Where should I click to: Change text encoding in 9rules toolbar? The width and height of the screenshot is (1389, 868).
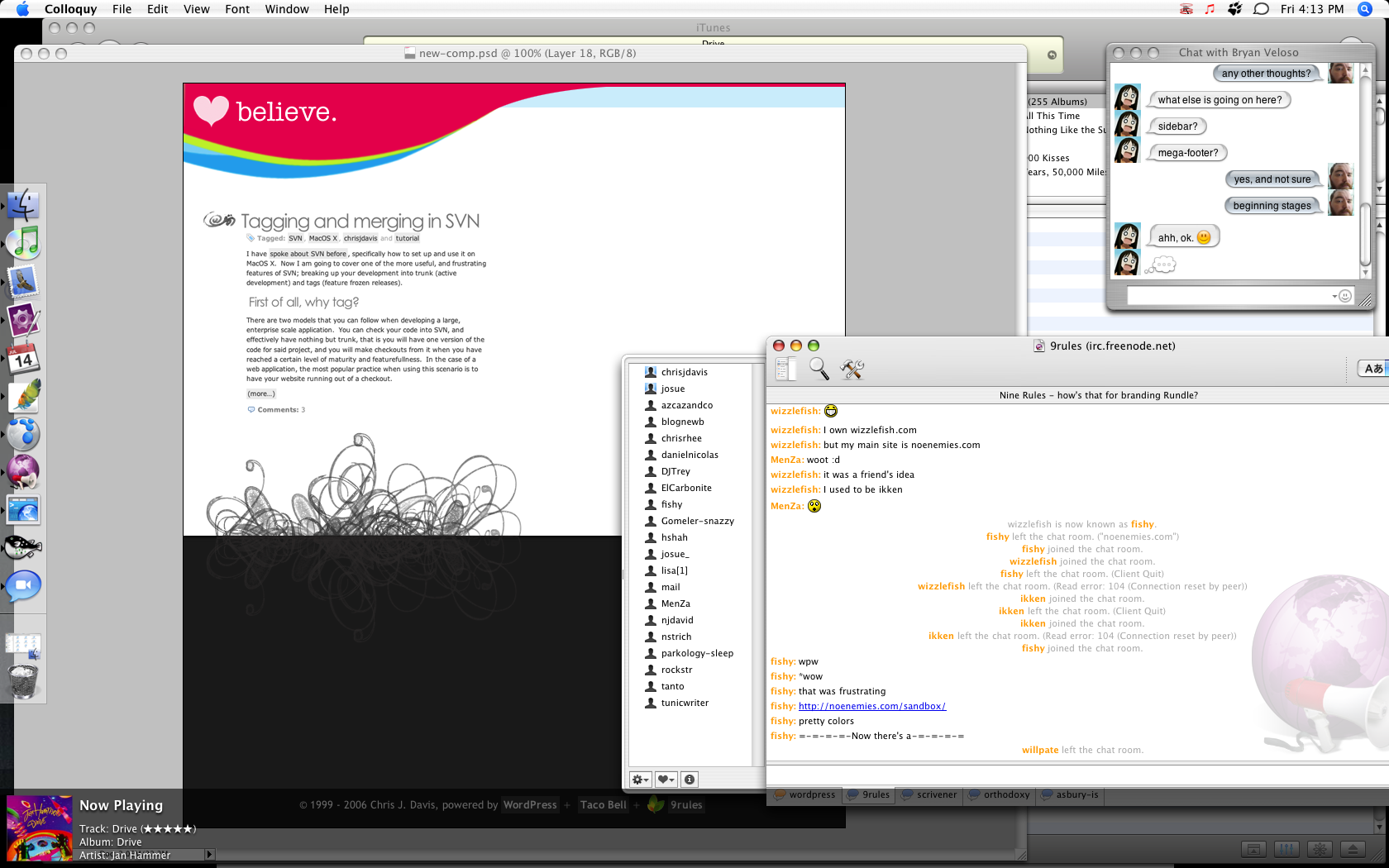[1373, 369]
